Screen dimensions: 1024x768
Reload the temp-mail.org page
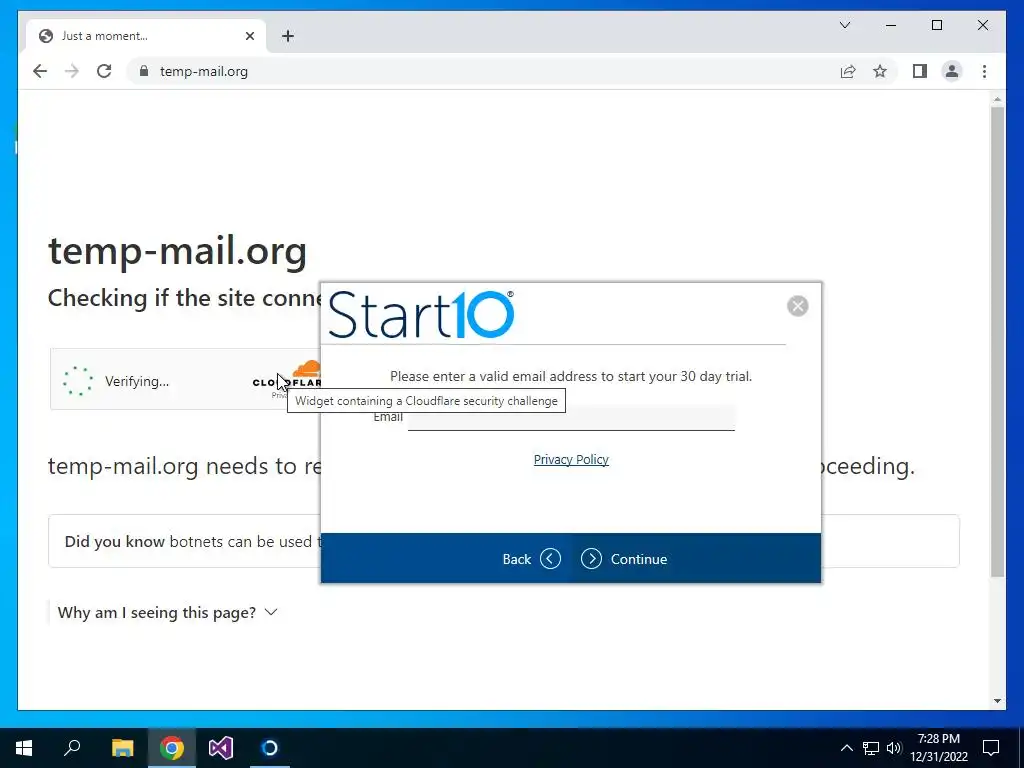[104, 71]
